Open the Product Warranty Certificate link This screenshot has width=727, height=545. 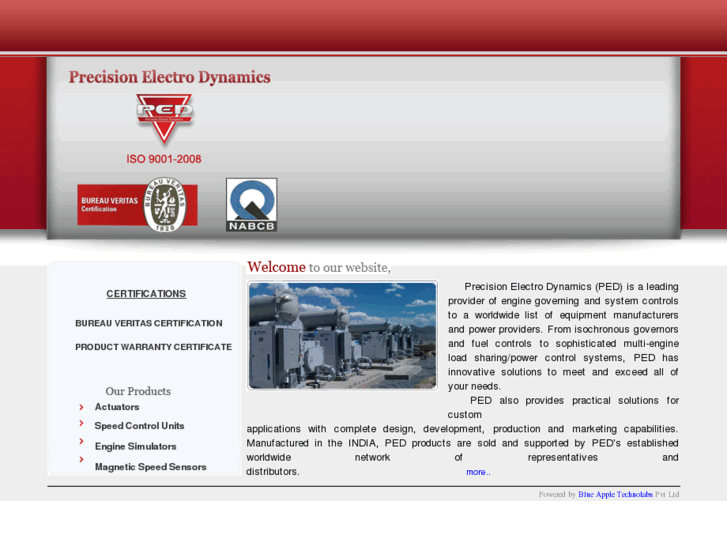[153, 347]
